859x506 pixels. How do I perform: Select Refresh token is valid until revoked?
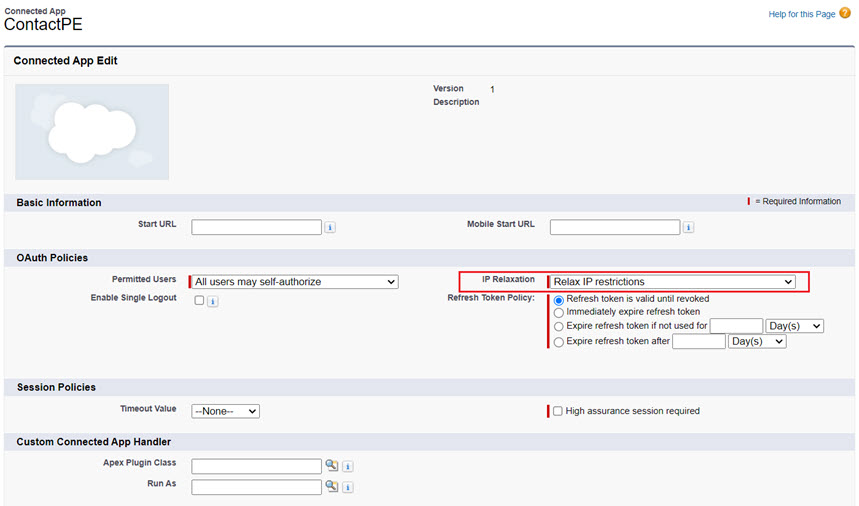(558, 300)
